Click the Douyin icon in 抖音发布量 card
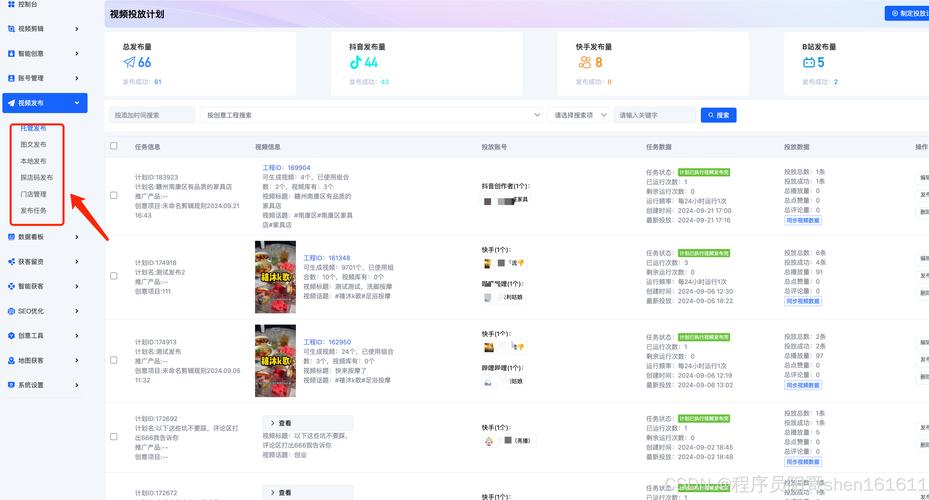The width and height of the screenshot is (929, 500). [x=355, y=62]
